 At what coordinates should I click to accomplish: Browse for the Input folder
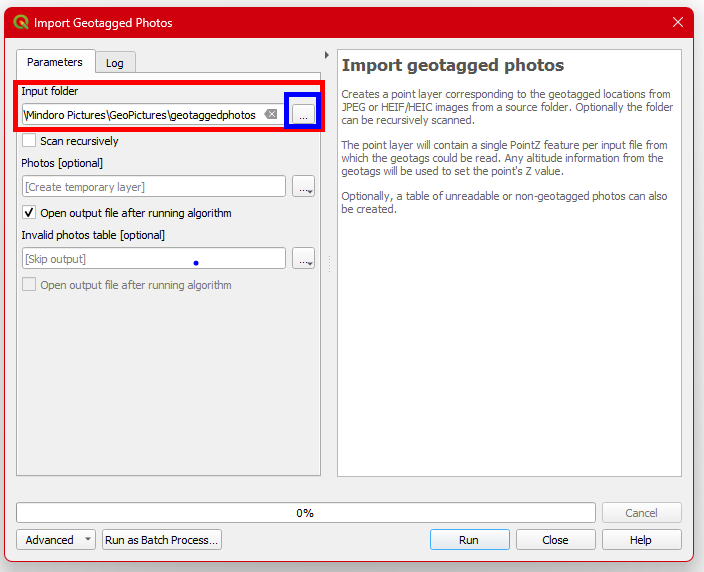pos(303,115)
